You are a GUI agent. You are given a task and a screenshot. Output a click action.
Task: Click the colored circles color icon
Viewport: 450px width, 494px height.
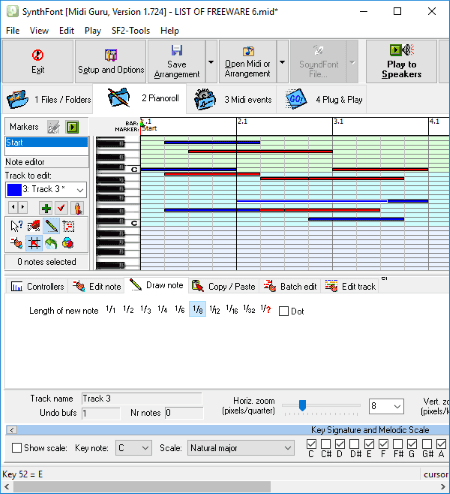68,243
